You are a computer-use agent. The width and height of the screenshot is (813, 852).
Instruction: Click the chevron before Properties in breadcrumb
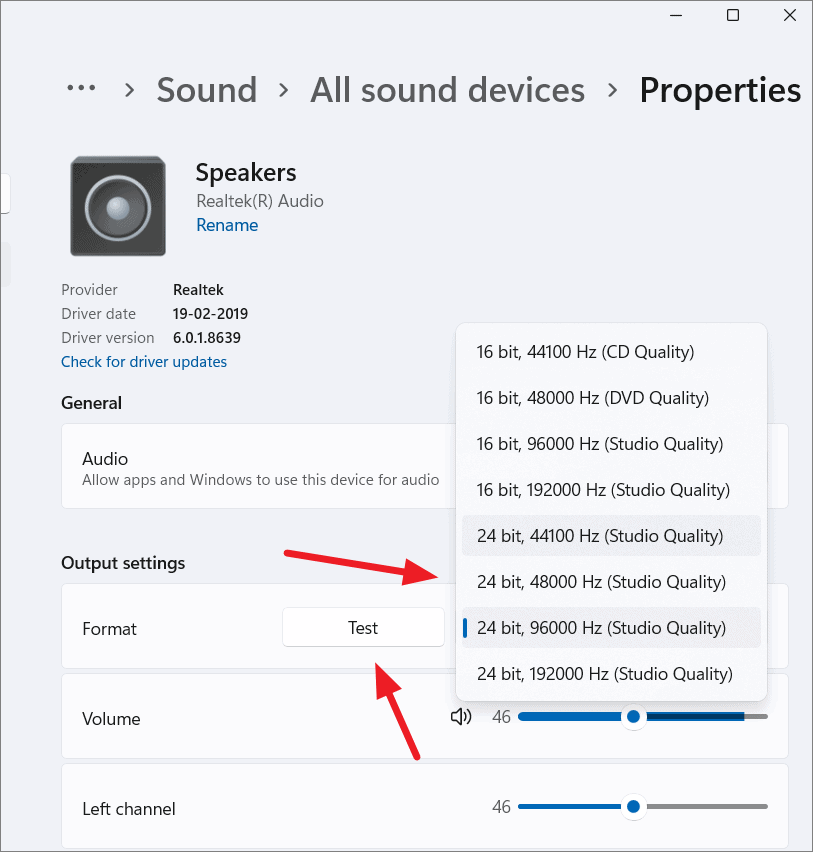611,90
